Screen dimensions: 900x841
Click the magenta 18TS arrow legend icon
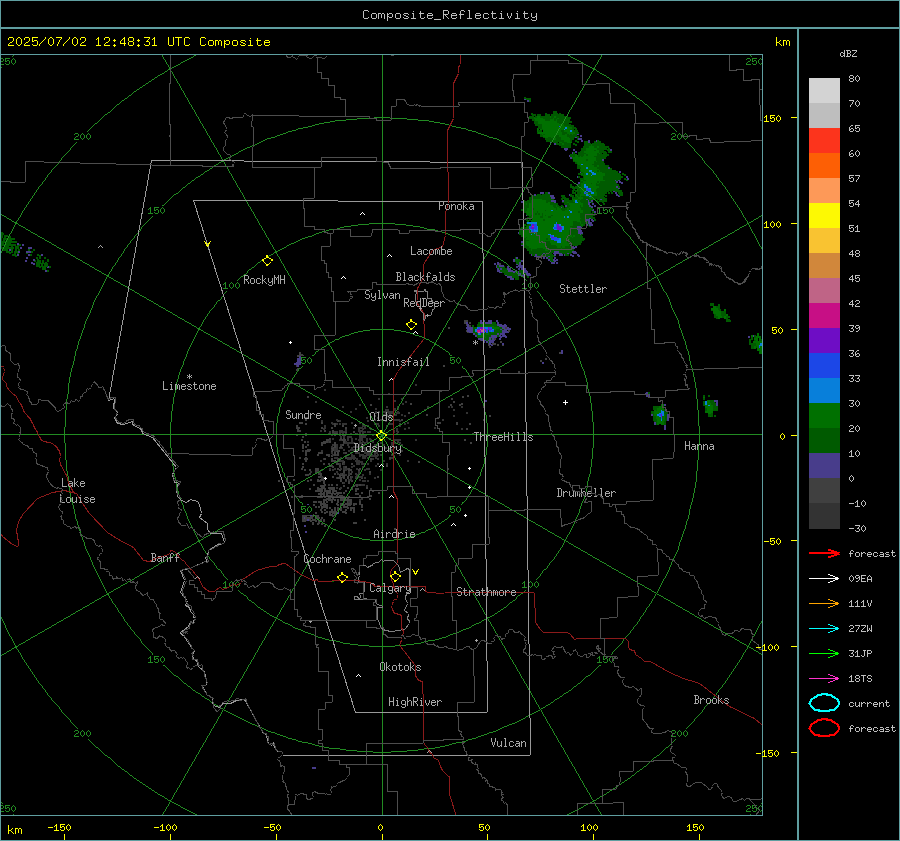tap(824, 678)
